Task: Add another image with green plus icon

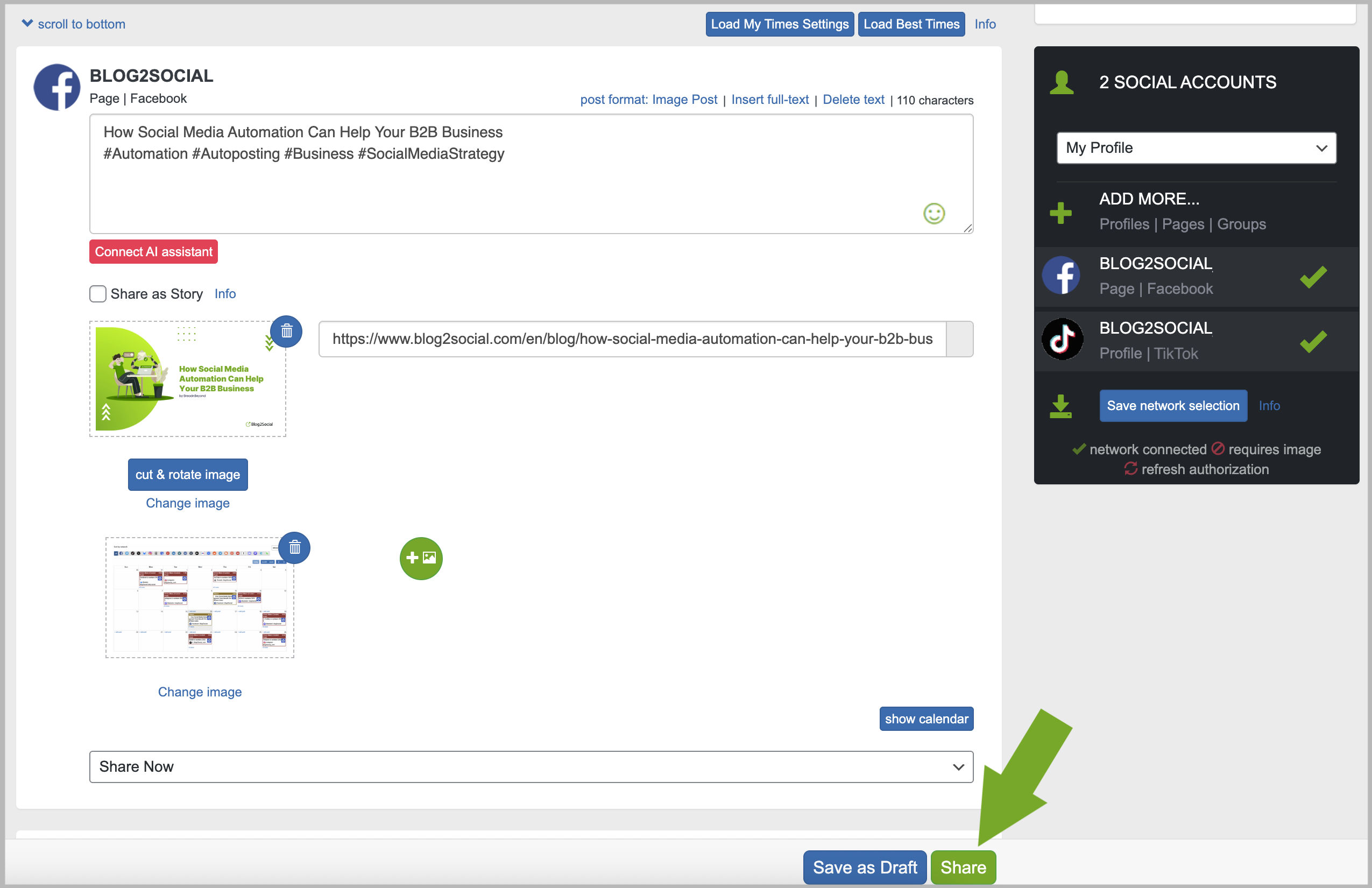Action: coord(421,558)
